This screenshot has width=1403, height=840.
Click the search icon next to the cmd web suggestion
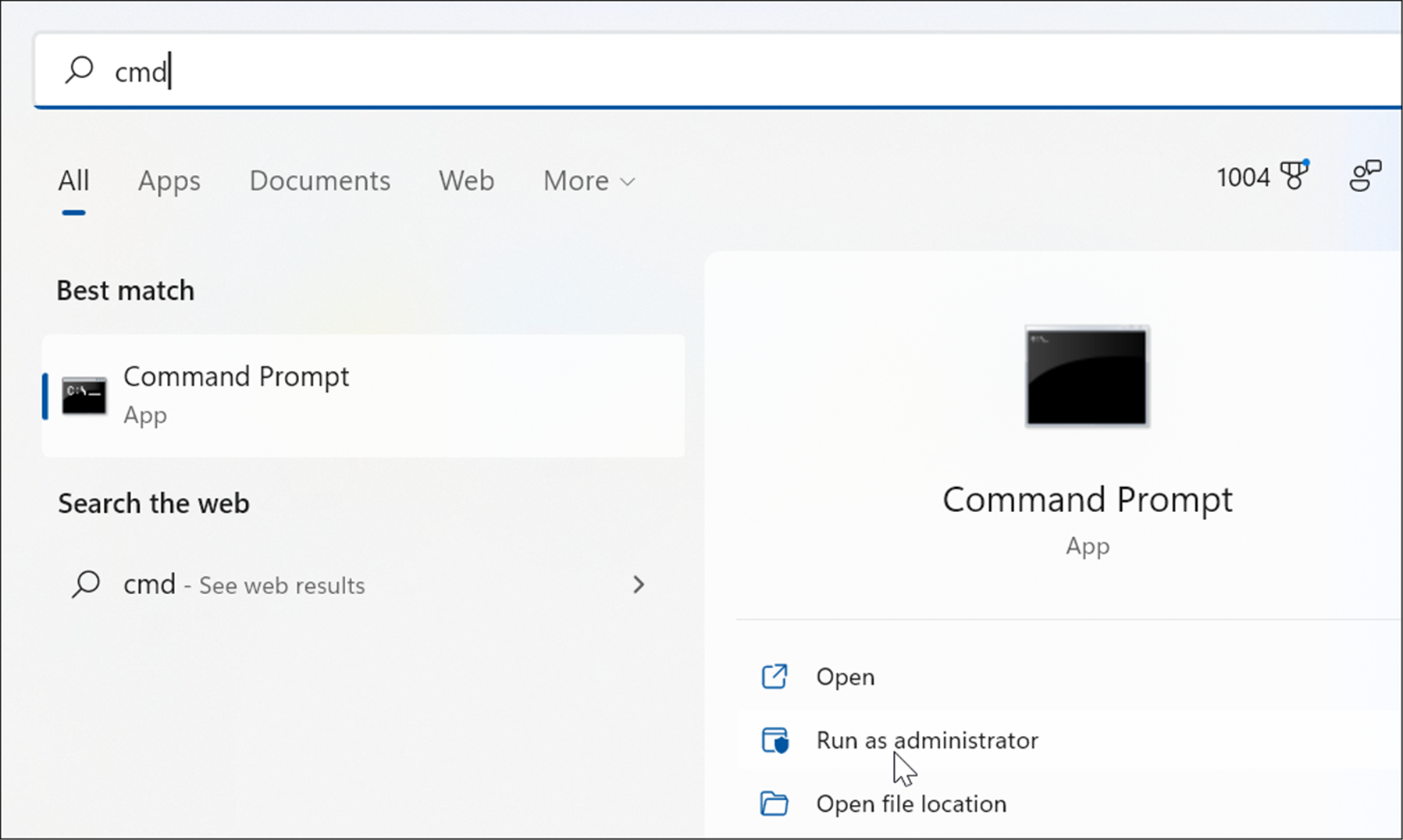[86, 585]
